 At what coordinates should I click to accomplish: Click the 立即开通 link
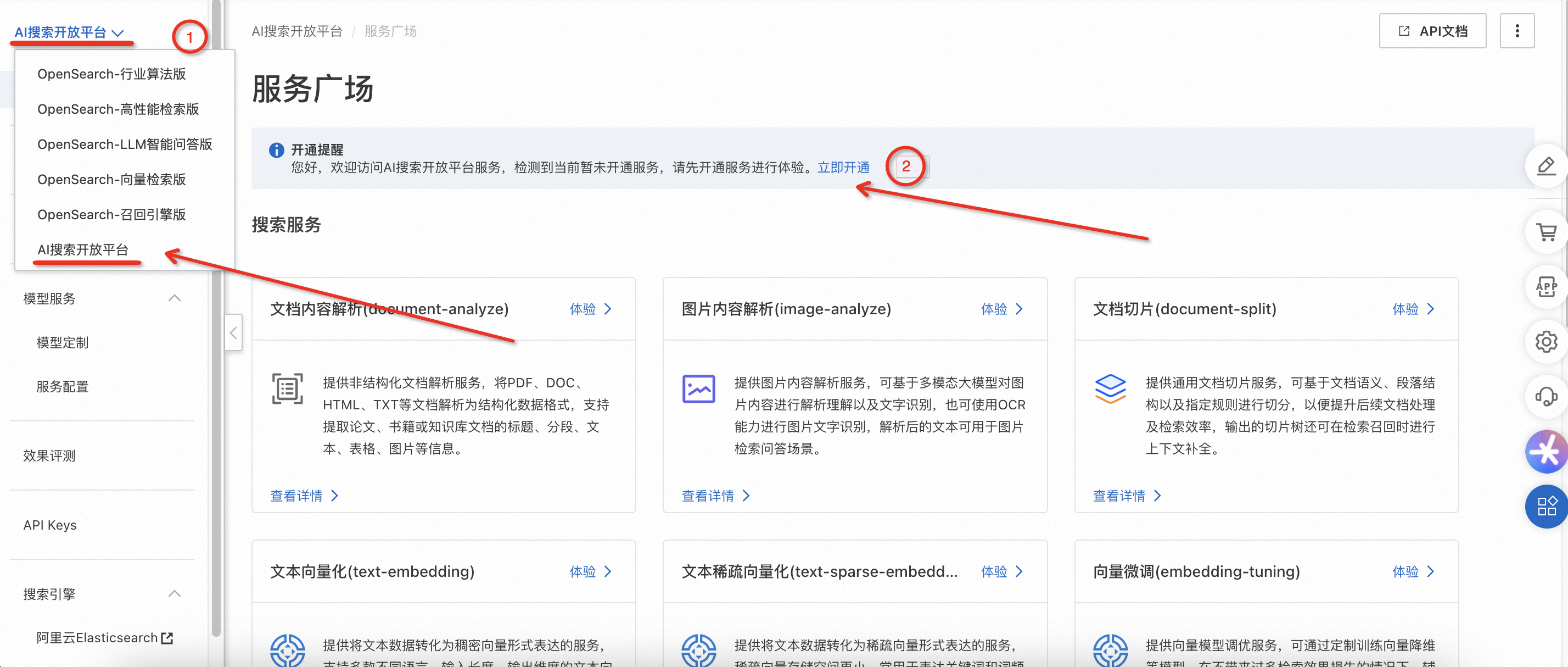tap(843, 168)
